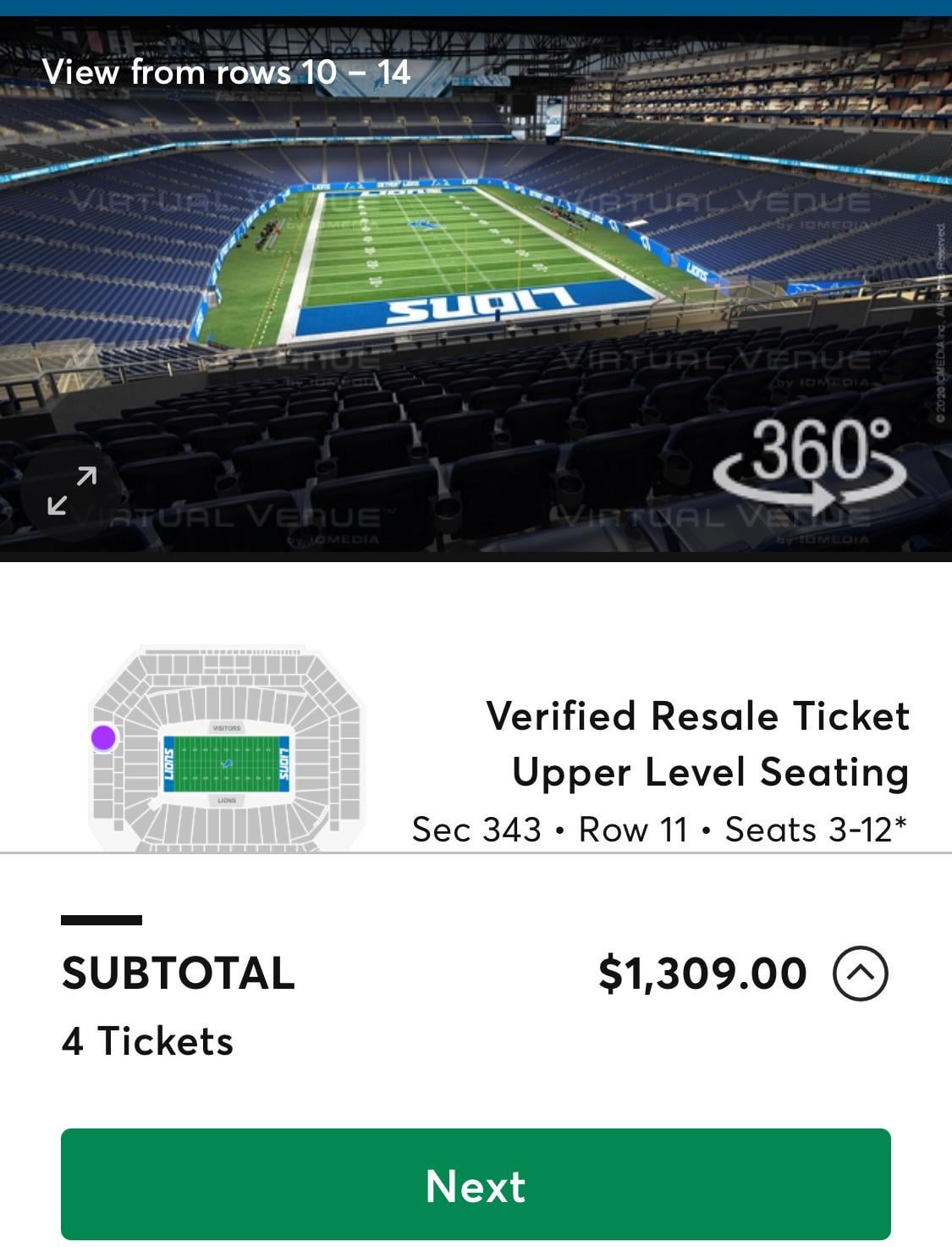Select the "Verified Resale Ticket" heading
Image resolution: width=952 pixels, height=1247 pixels.
point(697,716)
